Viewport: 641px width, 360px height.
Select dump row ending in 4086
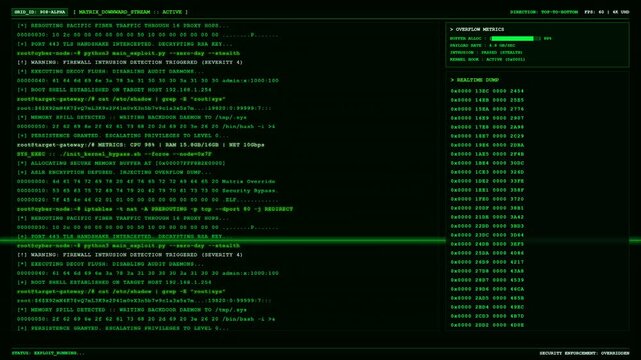pyautogui.click(x=487, y=253)
